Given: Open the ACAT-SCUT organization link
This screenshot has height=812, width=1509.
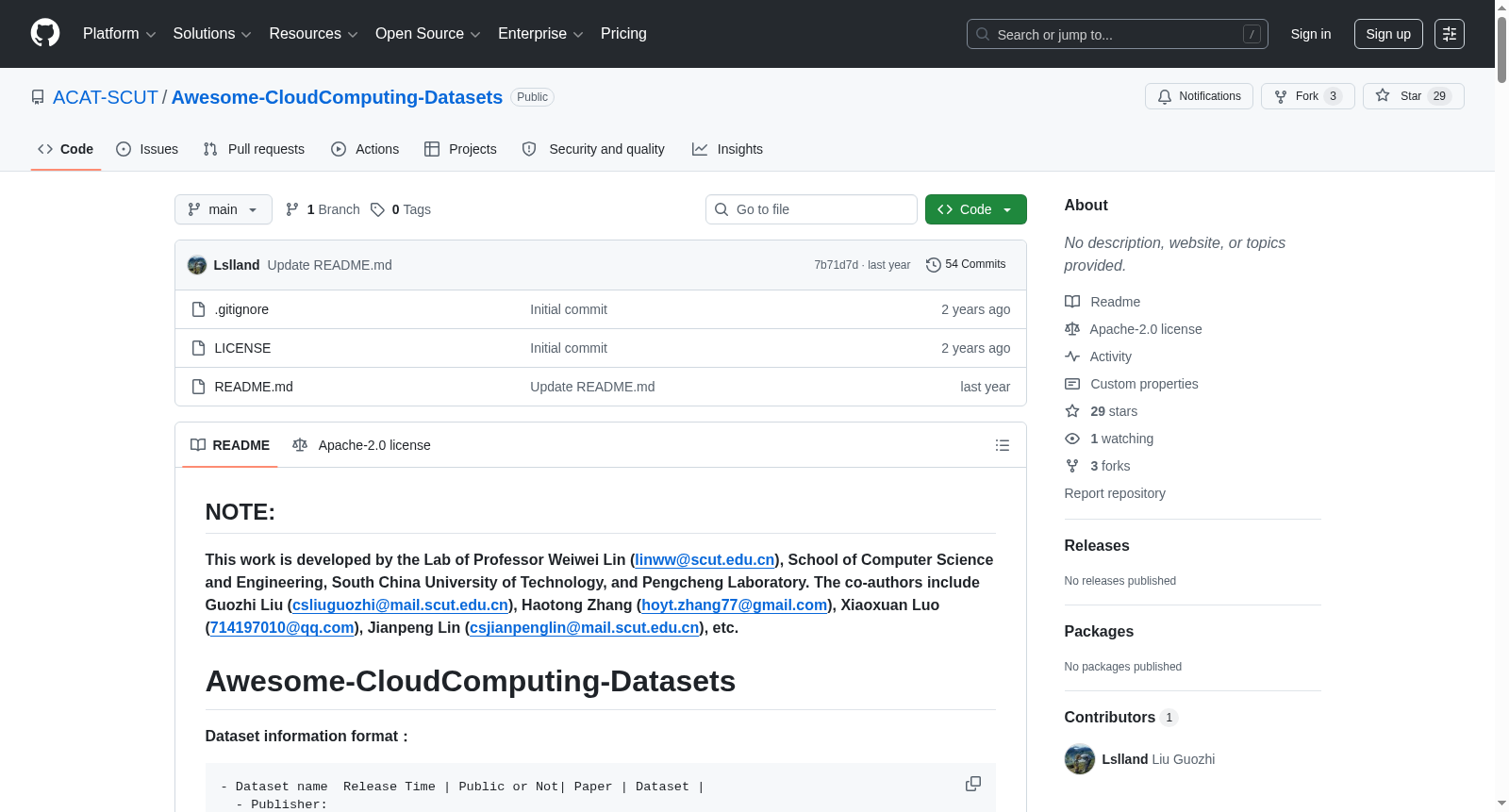Looking at the screenshot, I should (x=106, y=97).
